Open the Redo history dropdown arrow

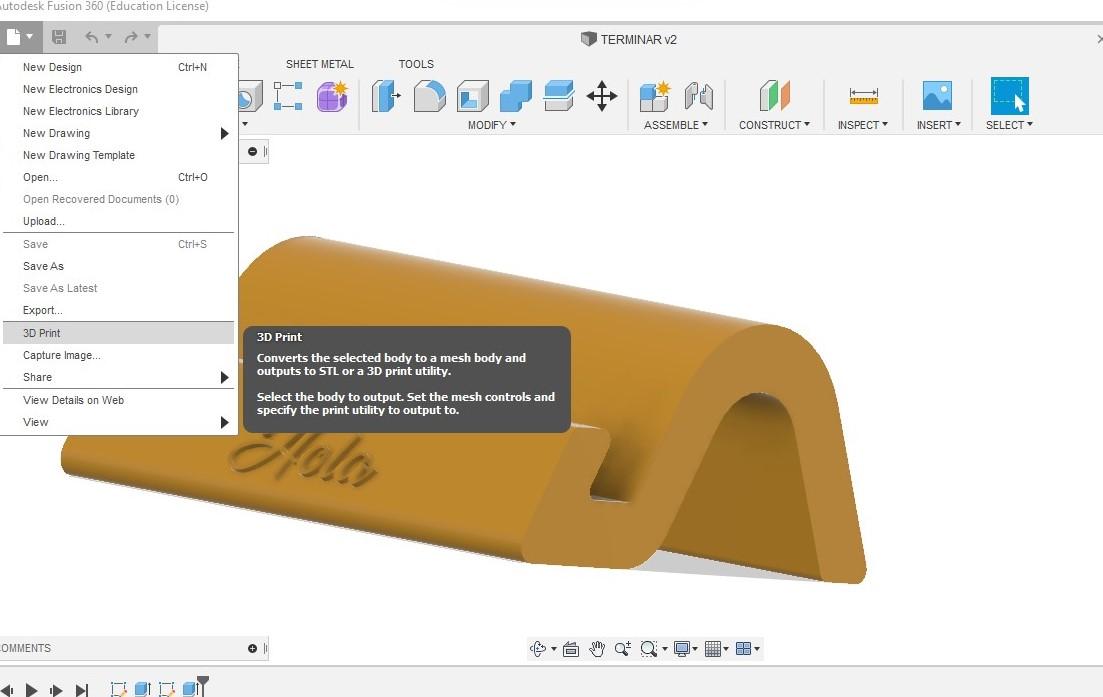[147, 37]
